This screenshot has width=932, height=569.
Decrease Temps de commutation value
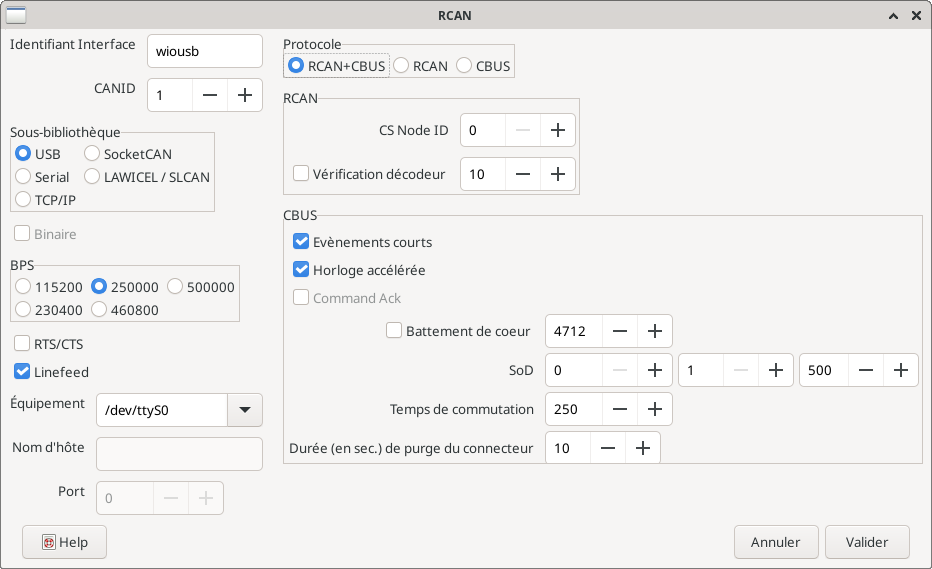[619, 409]
